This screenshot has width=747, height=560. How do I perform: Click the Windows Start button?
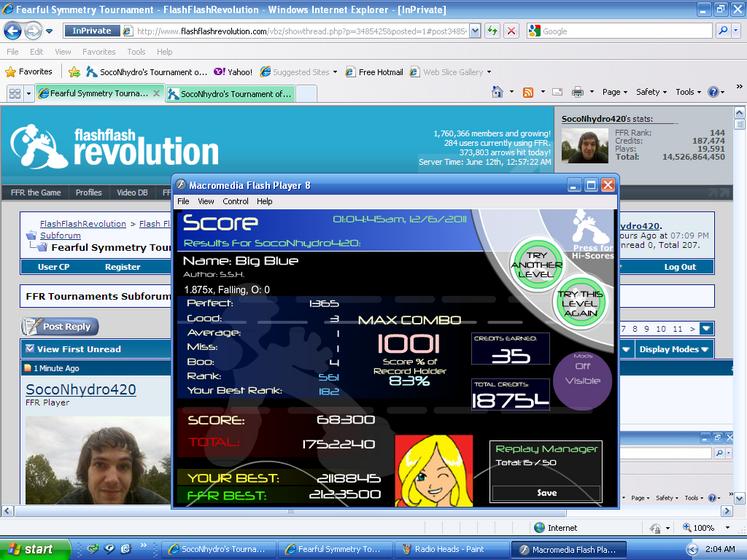pos(34,550)
